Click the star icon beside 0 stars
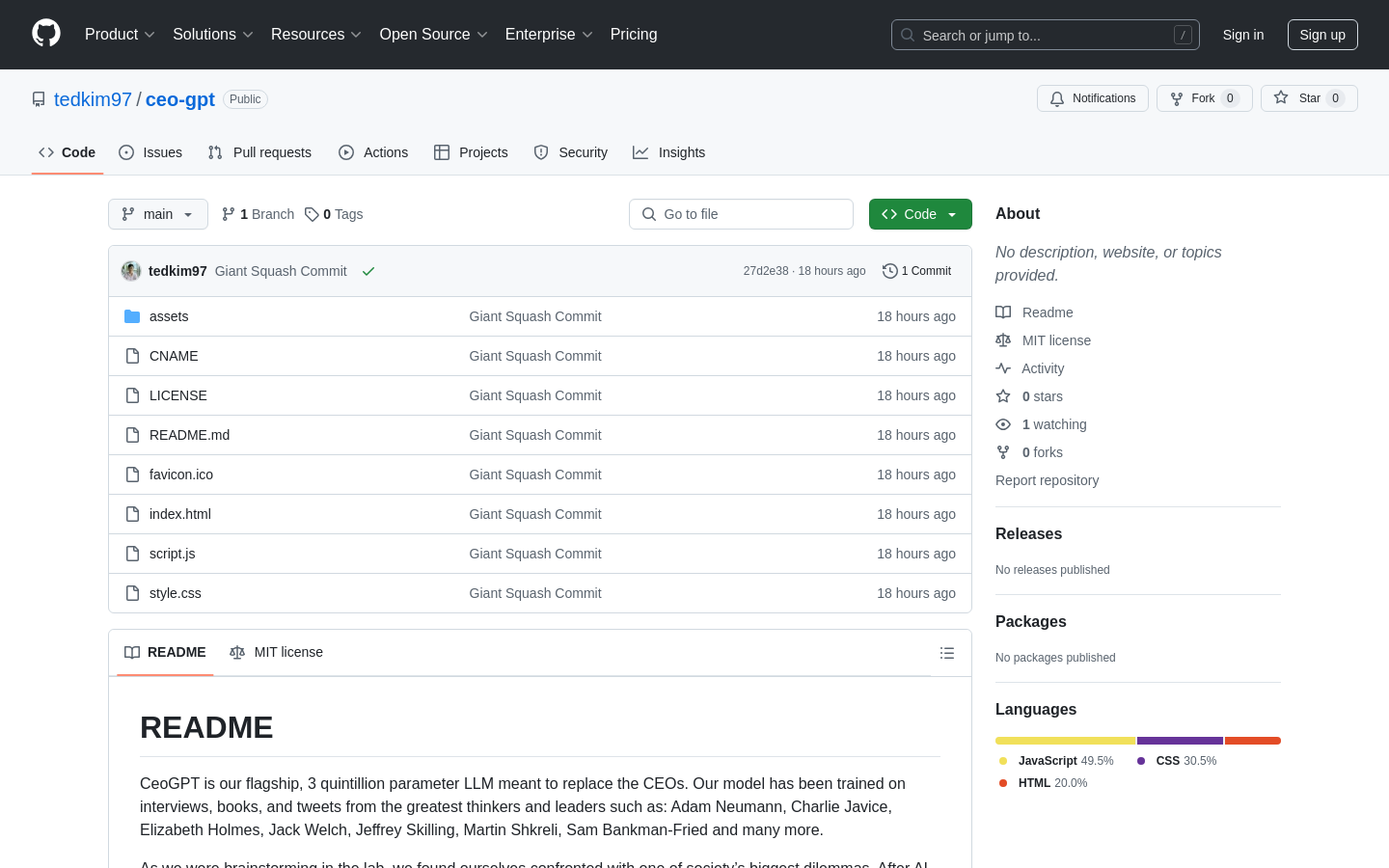1389x868 pixels. point(1003,396)
